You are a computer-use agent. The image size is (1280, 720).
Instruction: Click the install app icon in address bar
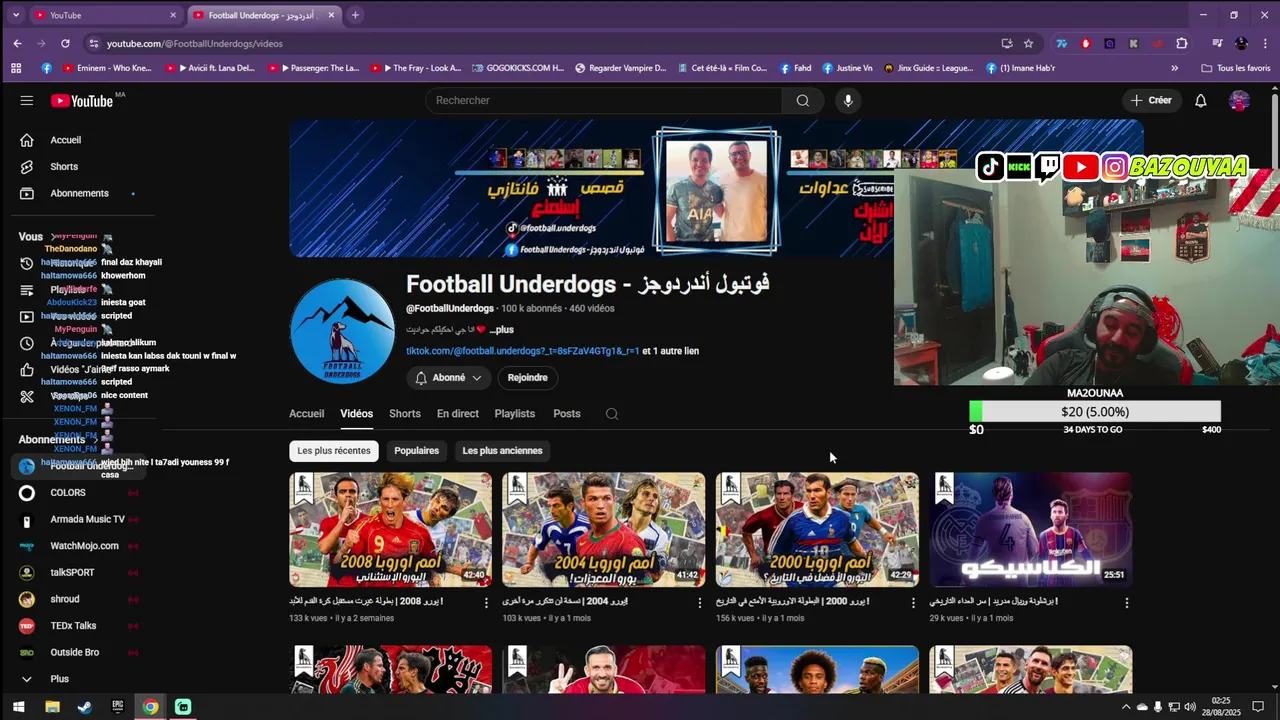click(x=1006, y=43)
